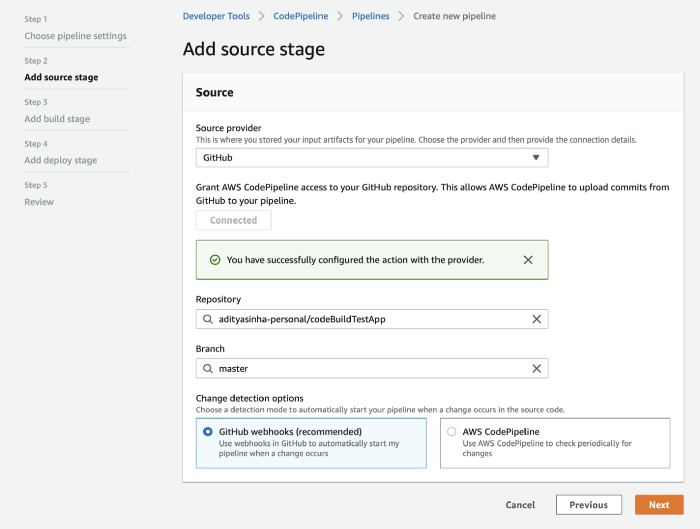Jump to the Add build stage step
Viewport: 700px width, 529px height.
[x=57, y=119]
